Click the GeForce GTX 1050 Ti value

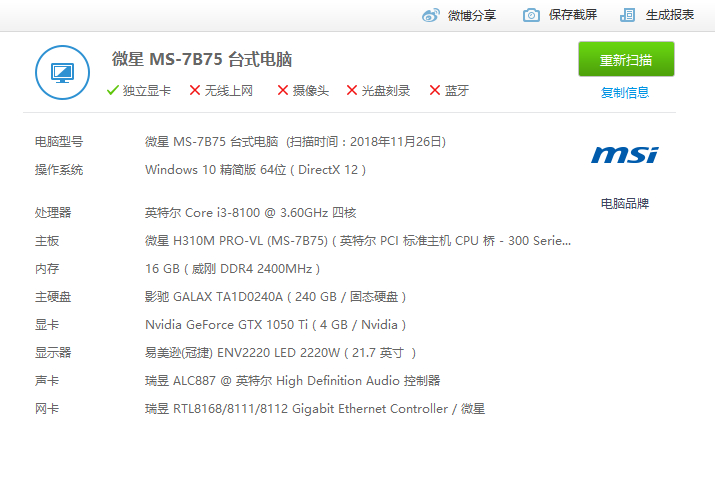pos(275,325)
